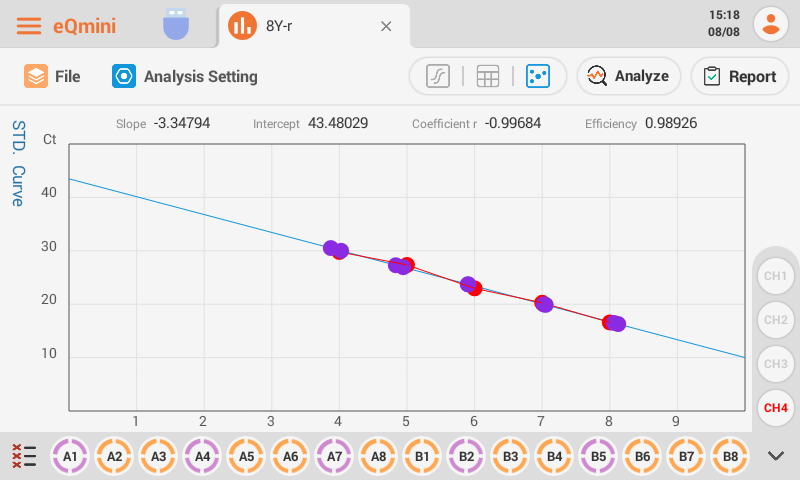The image size is (800, 480).
Task: Click the USB drive icon
Action: [176, 25]
